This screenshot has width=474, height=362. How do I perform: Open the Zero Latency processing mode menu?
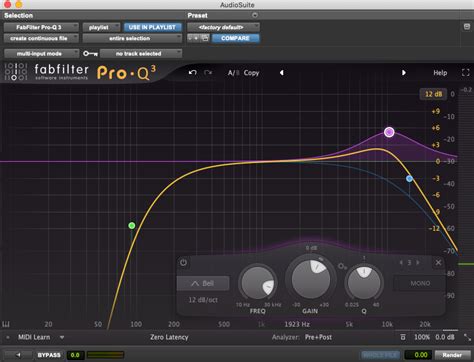point(169,337)
